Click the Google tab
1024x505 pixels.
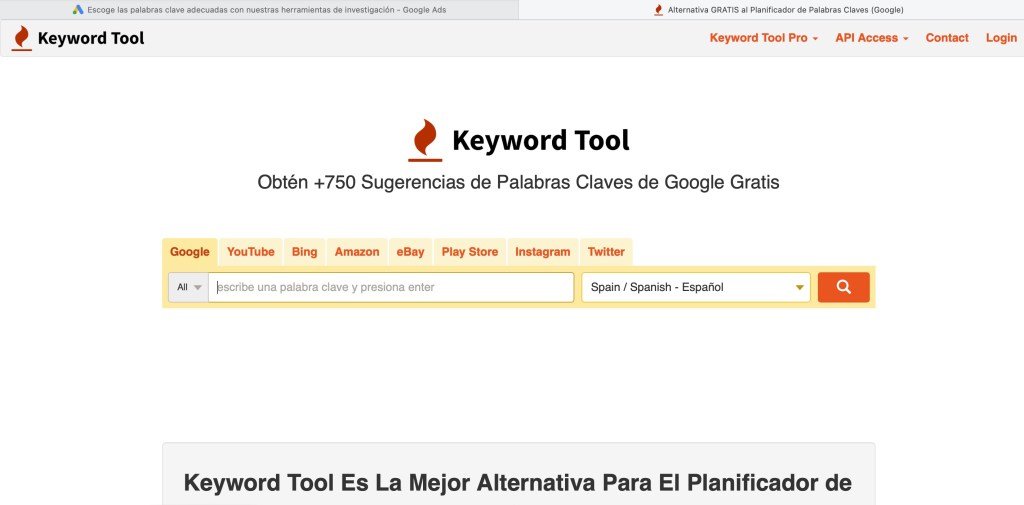coord(190,252)
